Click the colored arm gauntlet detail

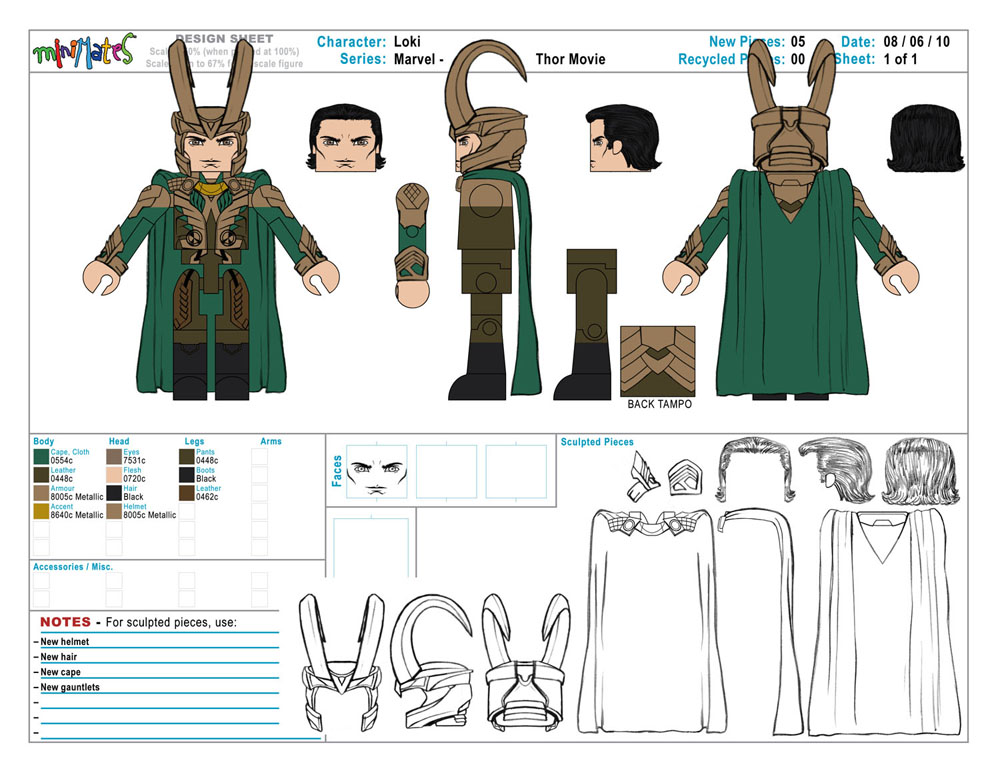412,246
